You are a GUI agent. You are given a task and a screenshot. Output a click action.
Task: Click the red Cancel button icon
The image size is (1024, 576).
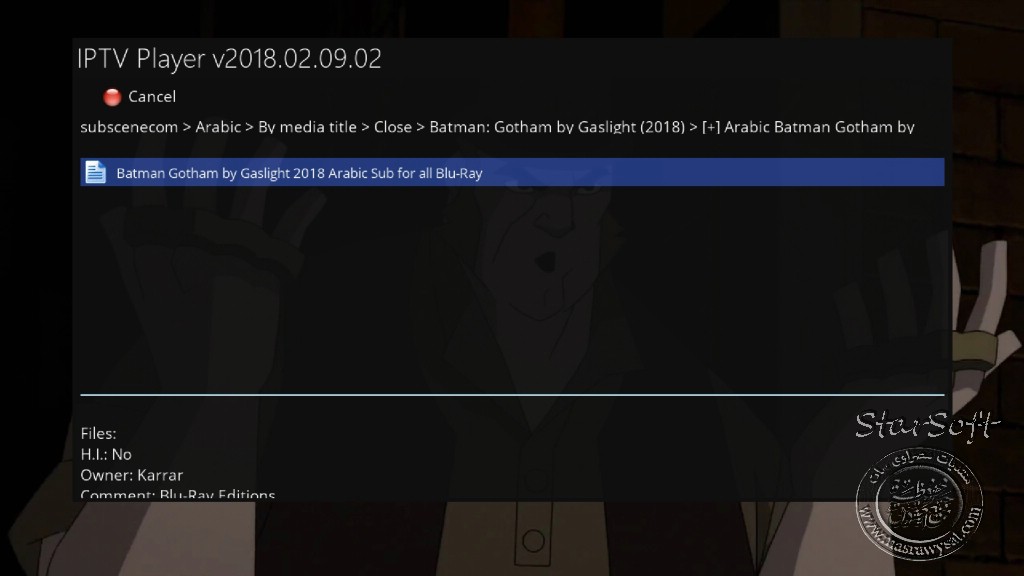point(112,97)
